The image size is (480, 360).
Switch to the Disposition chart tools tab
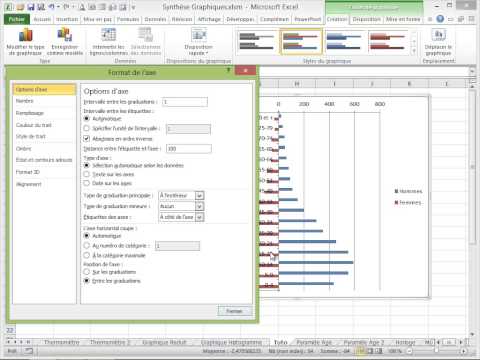coord(366,19)
